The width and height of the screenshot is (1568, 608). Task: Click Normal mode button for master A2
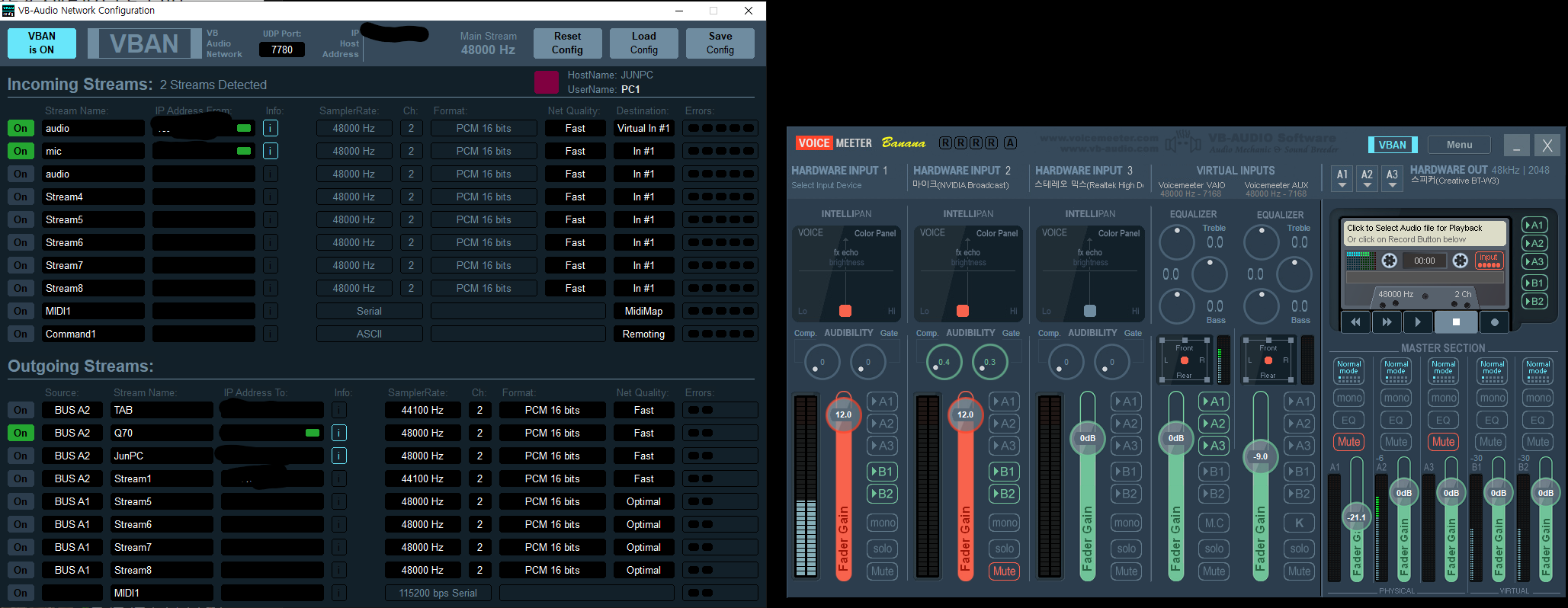point(1396,370)
